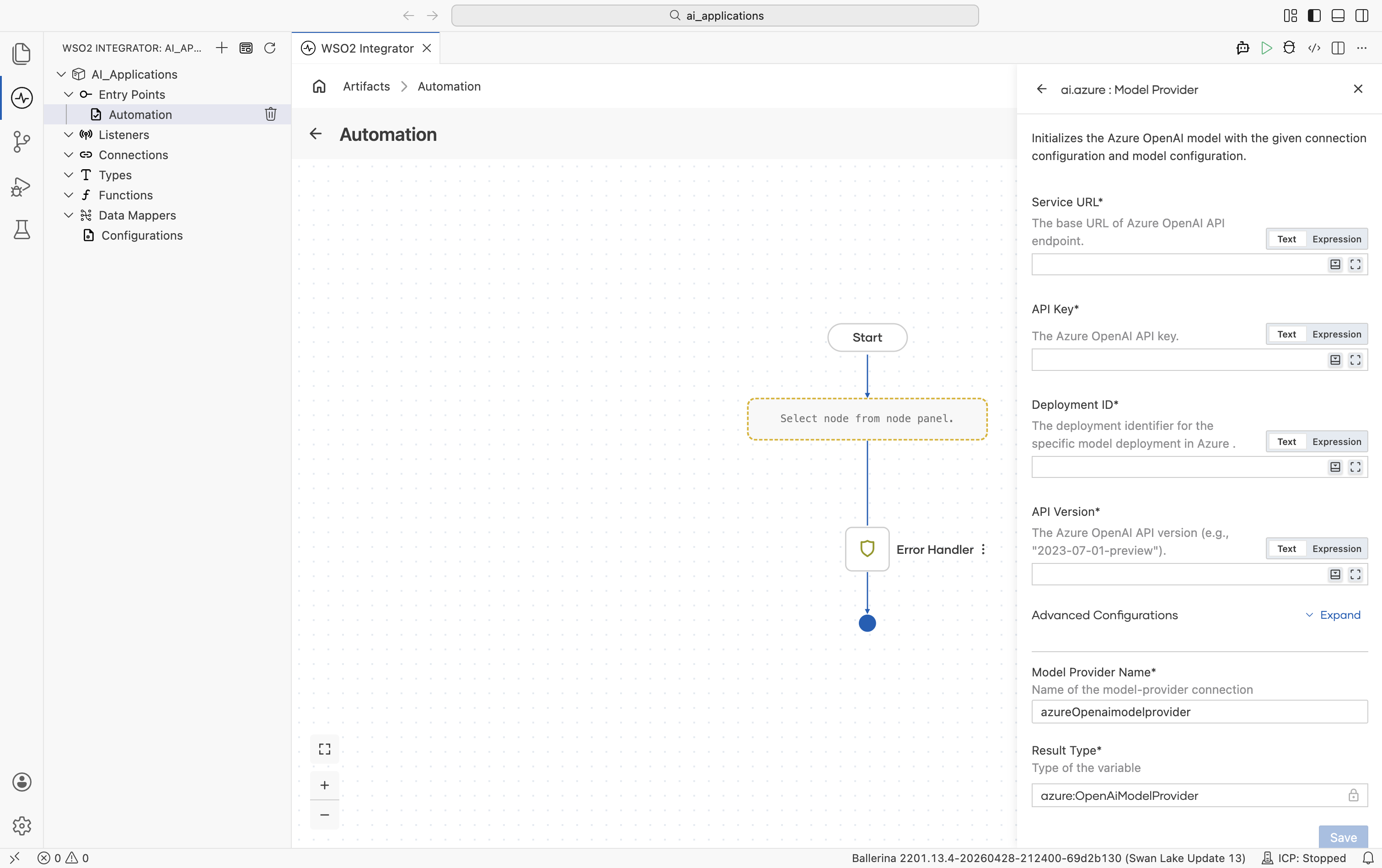Viewport: 1382px width, 868px height.
Task: Expand the Data Mappers section
Action: pyautogui.click(x=68, y=214)
